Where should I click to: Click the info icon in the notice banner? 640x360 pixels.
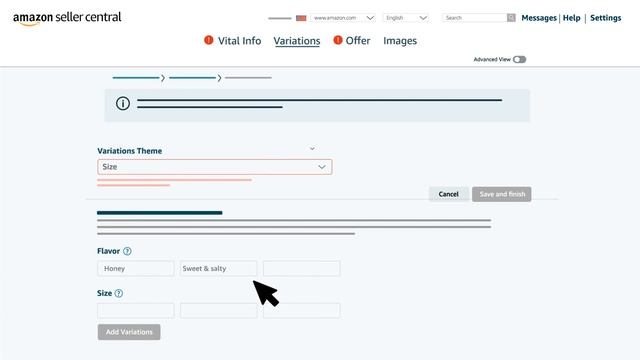pyautogui.click(x=123, y=103)
